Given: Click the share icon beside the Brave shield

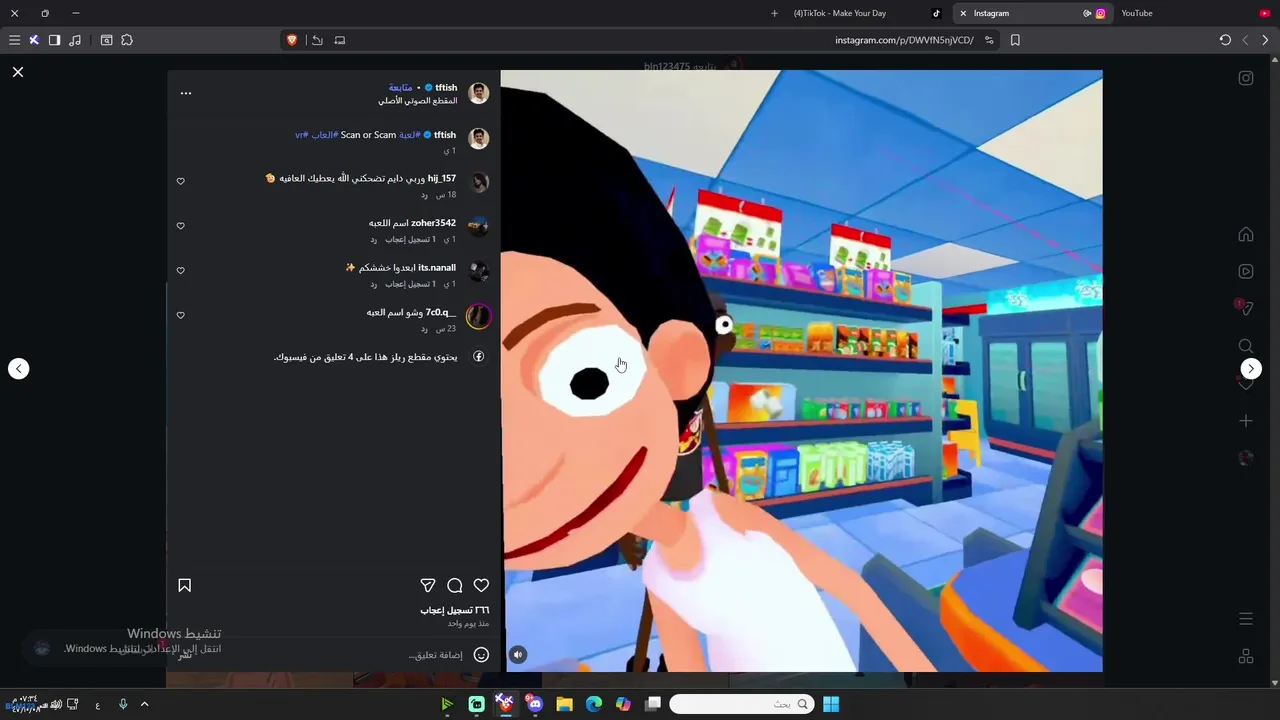Looking at the screenshot, I should click(x=317, y=40).
